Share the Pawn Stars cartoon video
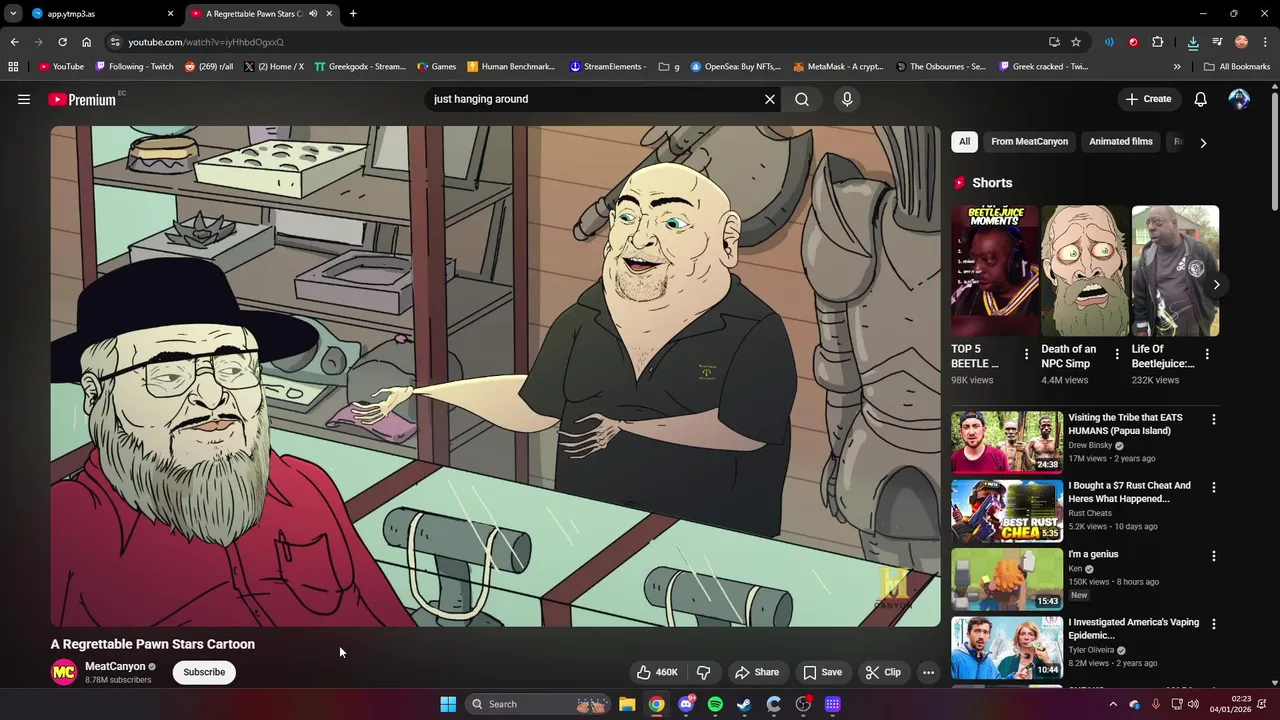 point(757,672)
